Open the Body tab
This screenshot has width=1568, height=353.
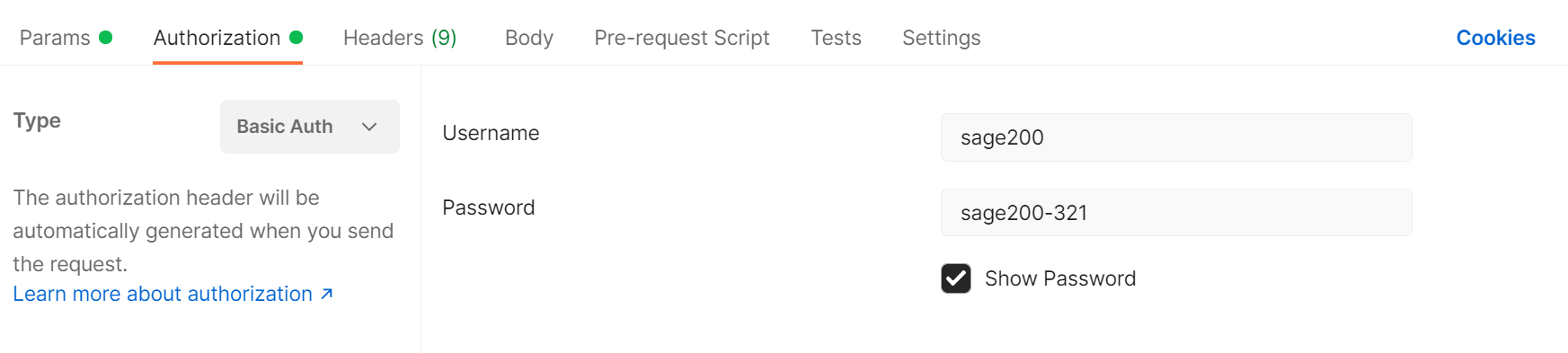(x=529, y=38)
